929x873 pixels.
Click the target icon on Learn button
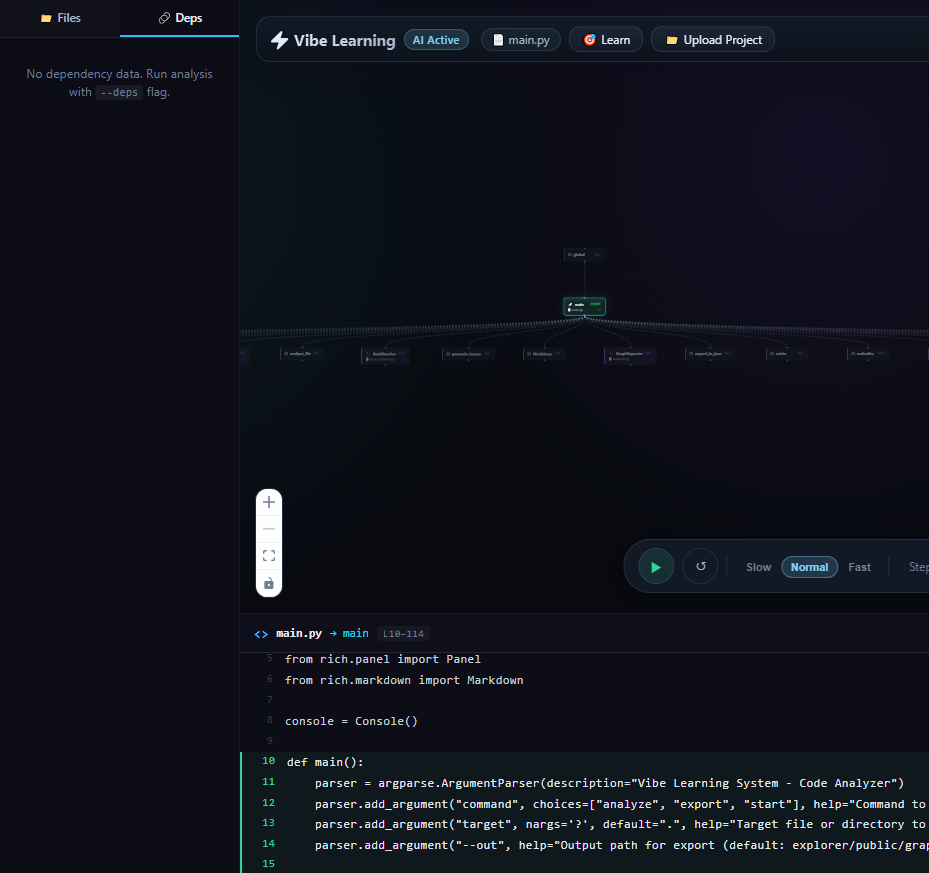click(590, 40)
